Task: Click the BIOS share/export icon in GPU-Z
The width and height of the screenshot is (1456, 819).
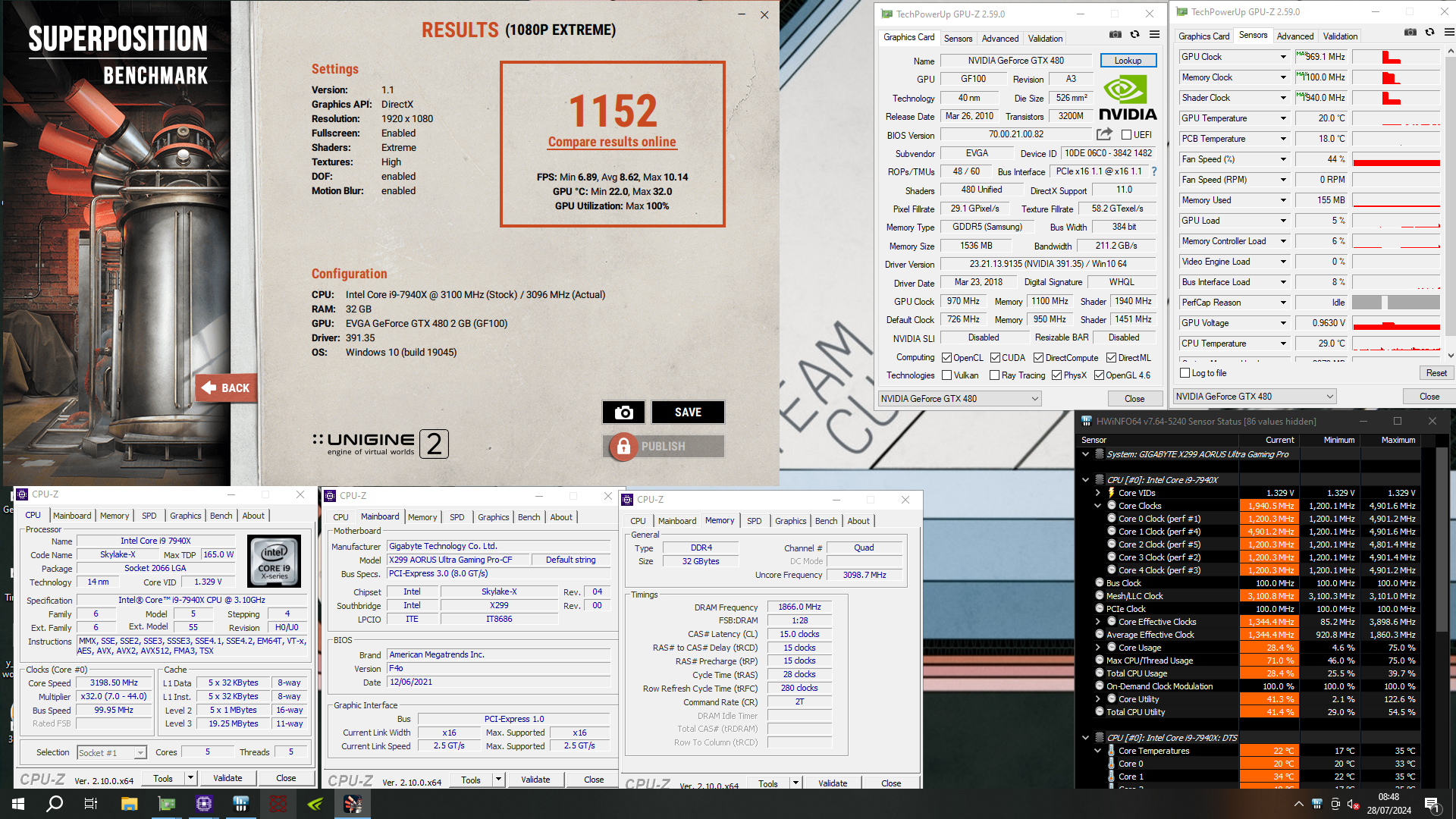Action: tap(1104, 134)
